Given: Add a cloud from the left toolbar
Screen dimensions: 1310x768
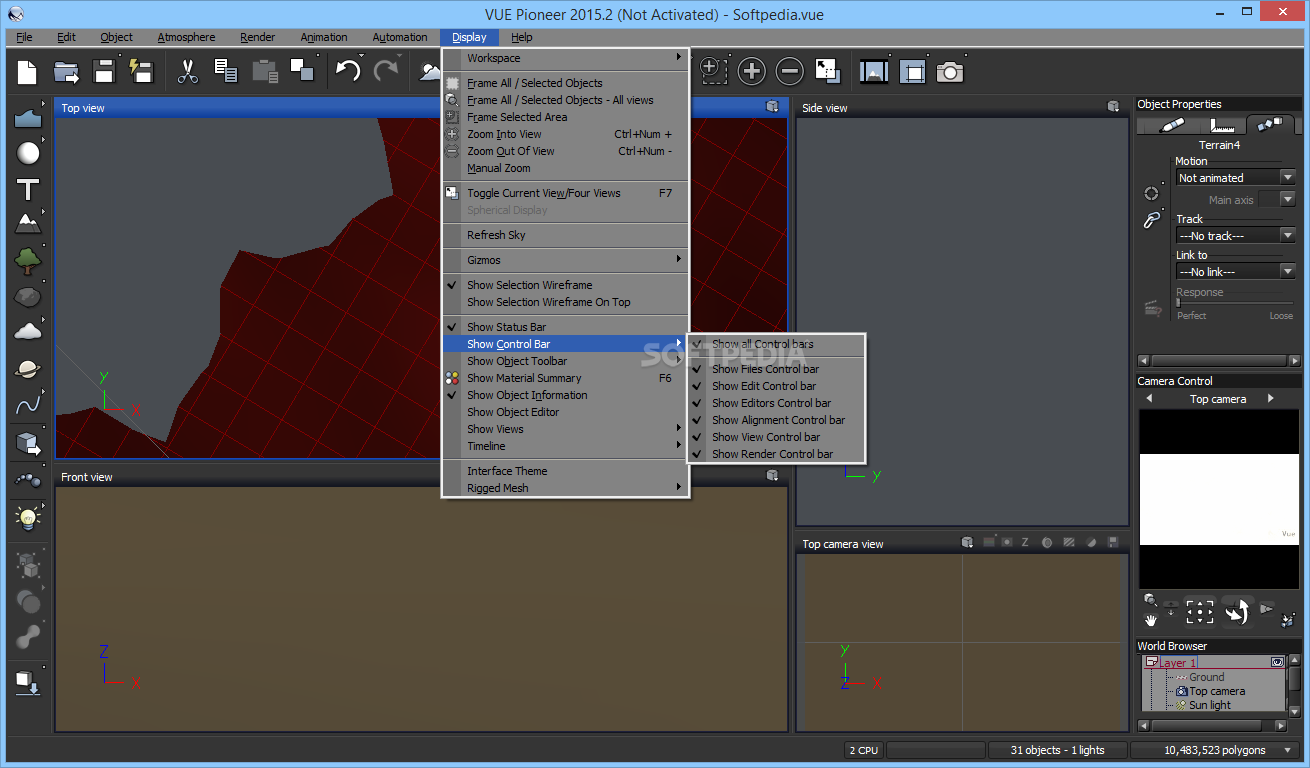Looking at the screenshot, I should point(28,332).
